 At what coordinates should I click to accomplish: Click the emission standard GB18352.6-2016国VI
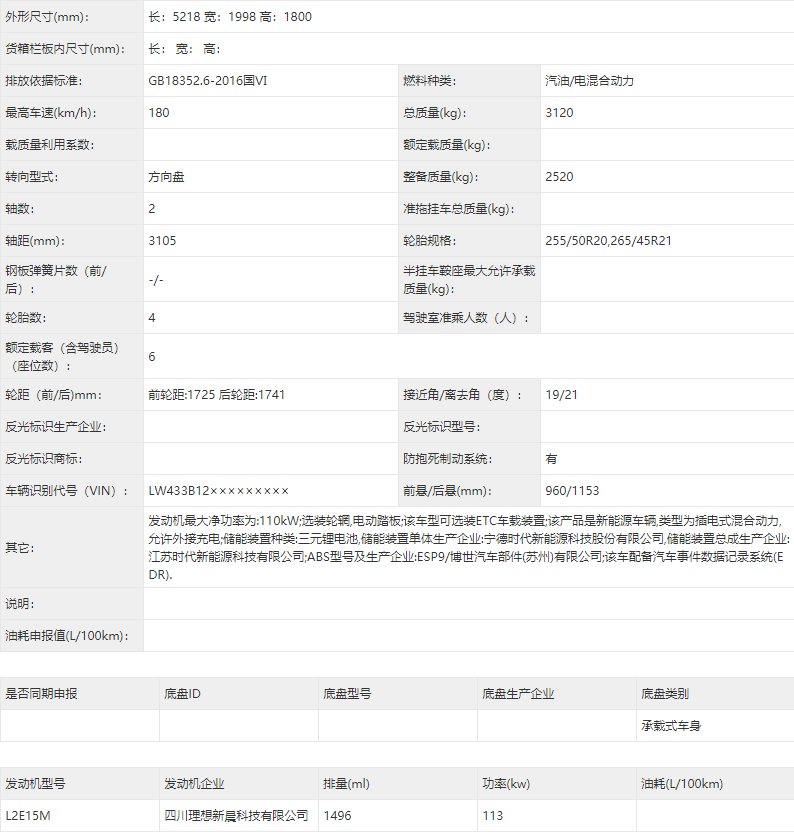[208, 81]
